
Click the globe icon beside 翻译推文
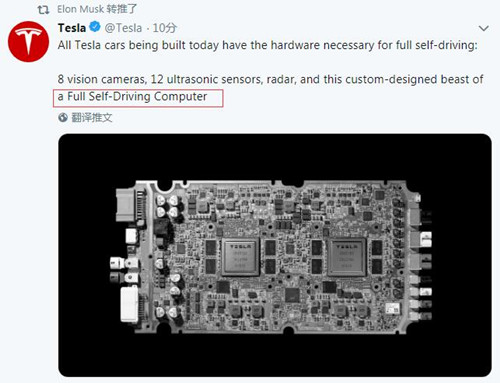(63, 117)
